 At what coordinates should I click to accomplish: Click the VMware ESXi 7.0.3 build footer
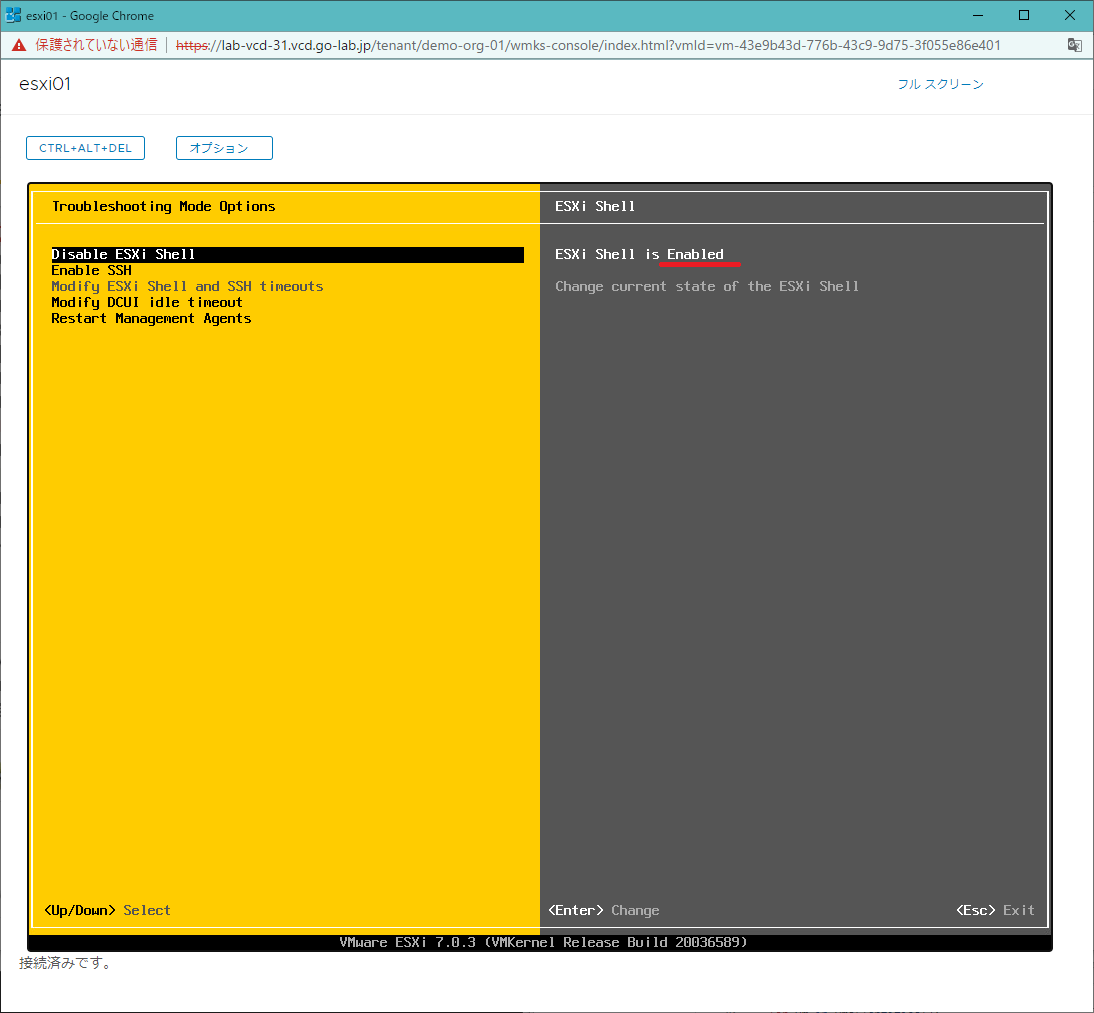pos(544,943)
